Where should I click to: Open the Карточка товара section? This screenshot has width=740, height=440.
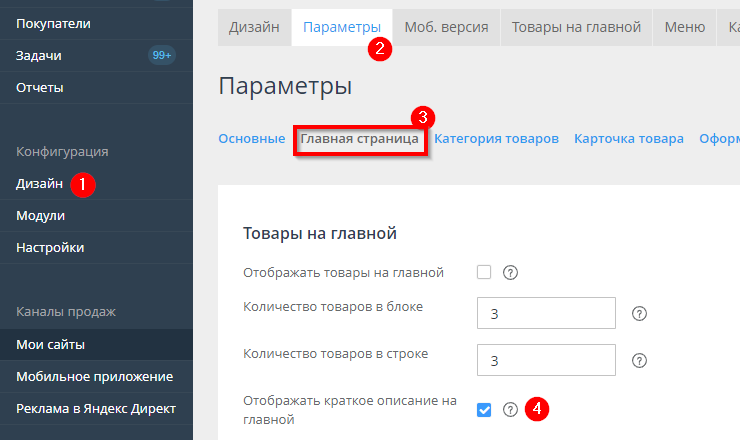point(628,139)
